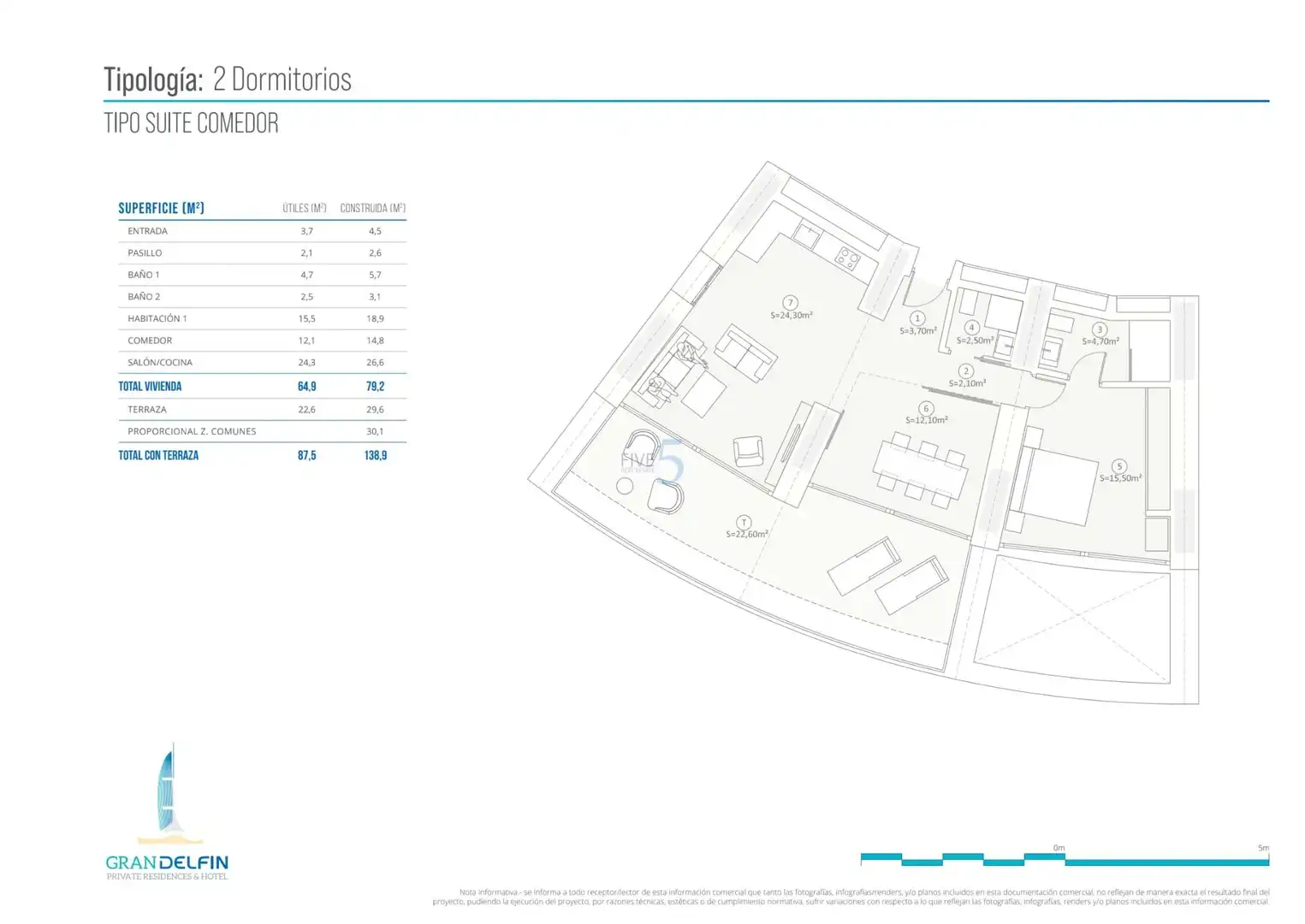Click BAÑO 2 construida value 3,1
Viewport: 1305px width, 924px height.
coord(375,297)
